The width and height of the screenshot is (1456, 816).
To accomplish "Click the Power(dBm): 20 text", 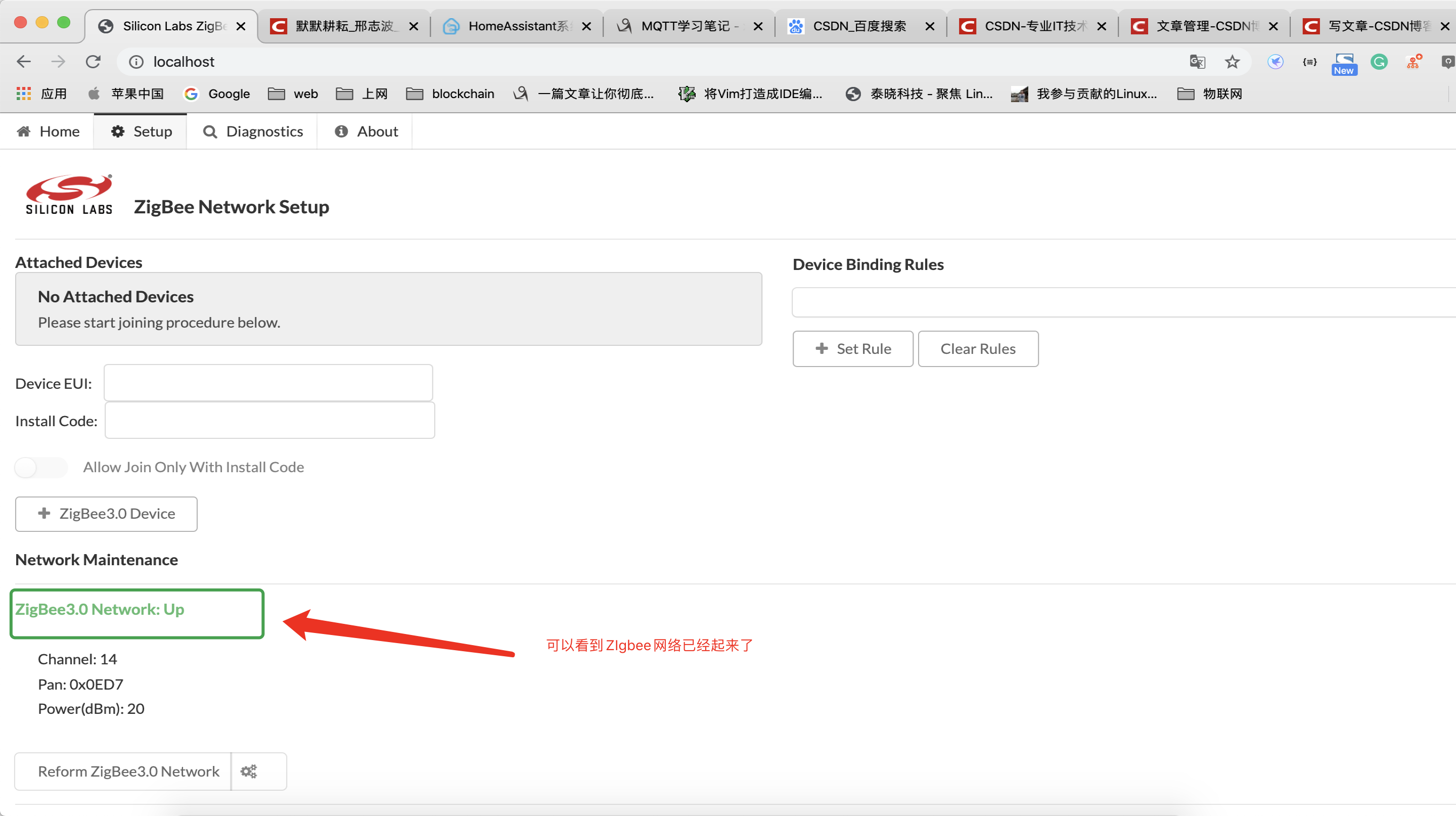I will click(x=91, y=709).
